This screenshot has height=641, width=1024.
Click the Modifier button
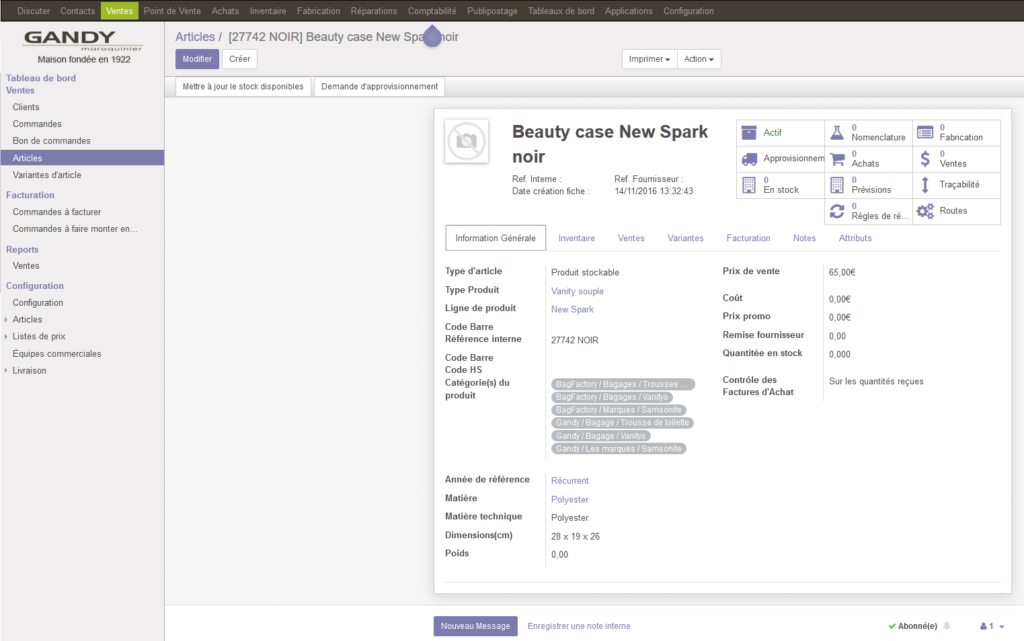click(197, 59)
